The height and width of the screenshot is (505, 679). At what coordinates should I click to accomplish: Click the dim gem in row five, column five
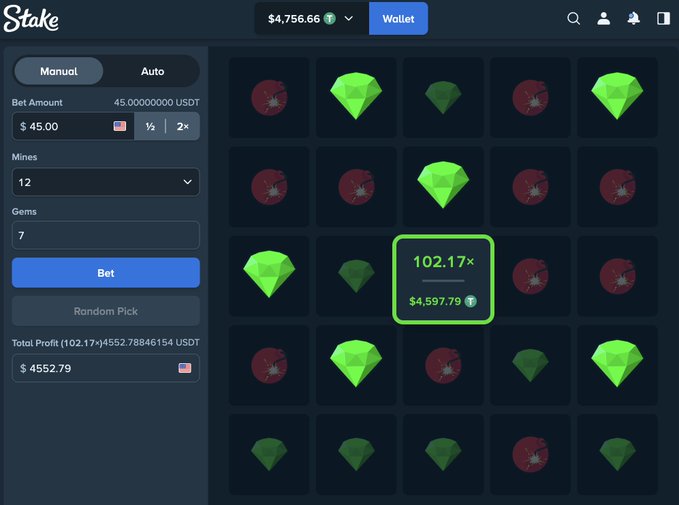point(617,454)
